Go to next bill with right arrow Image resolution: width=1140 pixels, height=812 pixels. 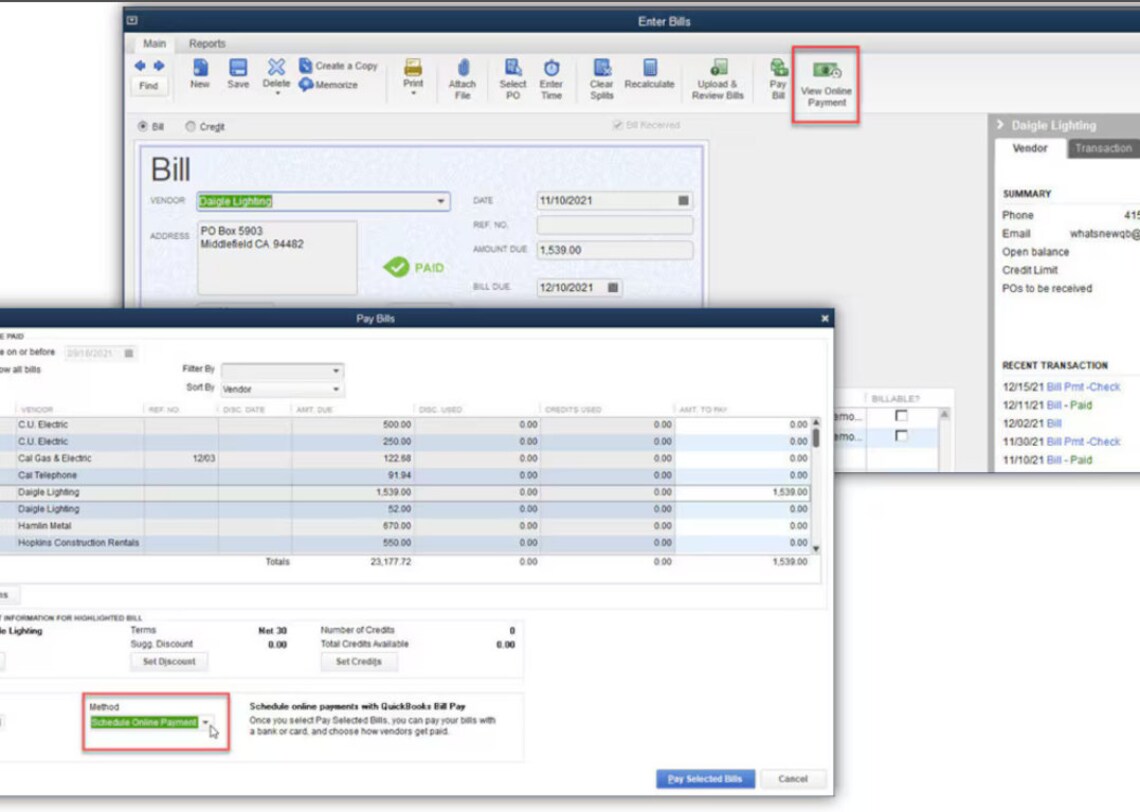pyautogui.click(x=158, y=66)
